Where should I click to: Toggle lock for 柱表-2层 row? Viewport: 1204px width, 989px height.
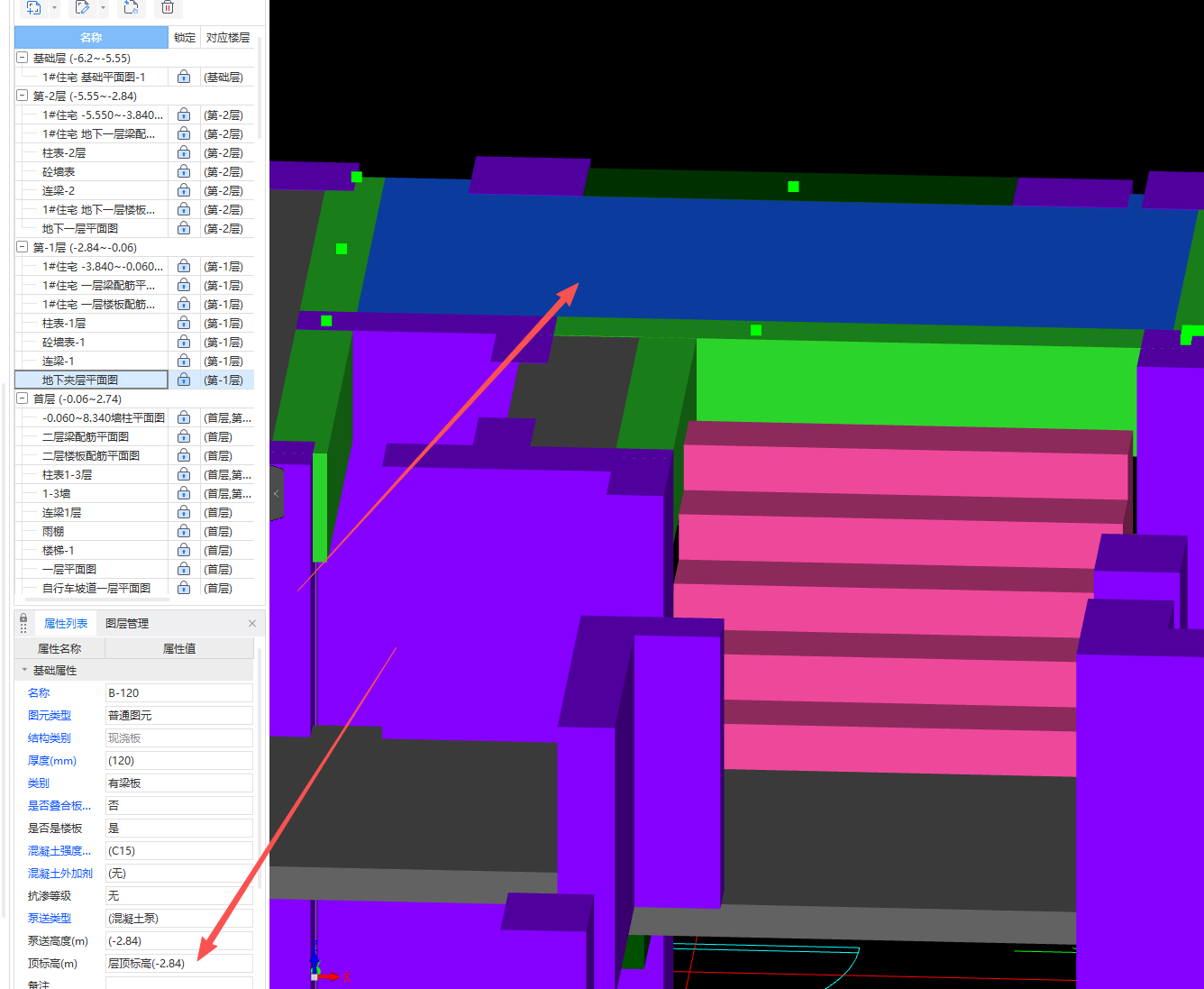click(x=184, y=153)
